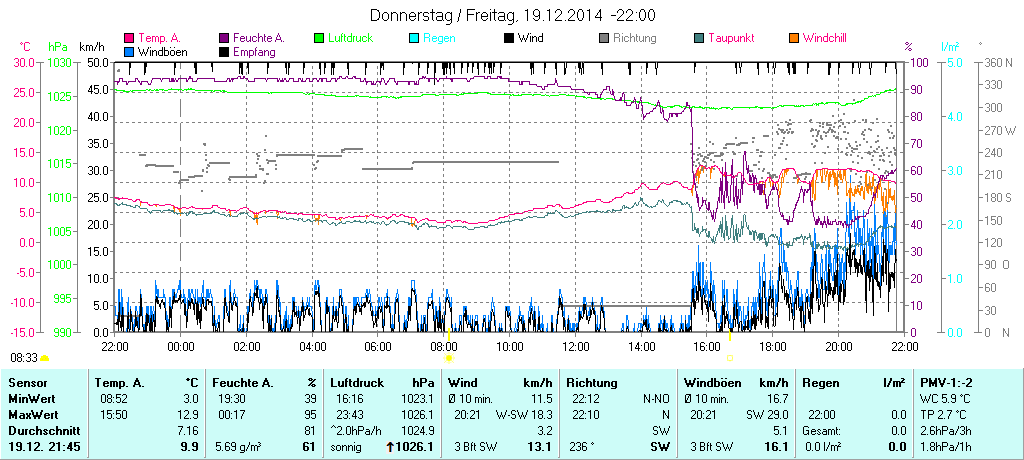Click the blue Windböen legend square
Screen dimensions: 1024x460
[127, 51]
